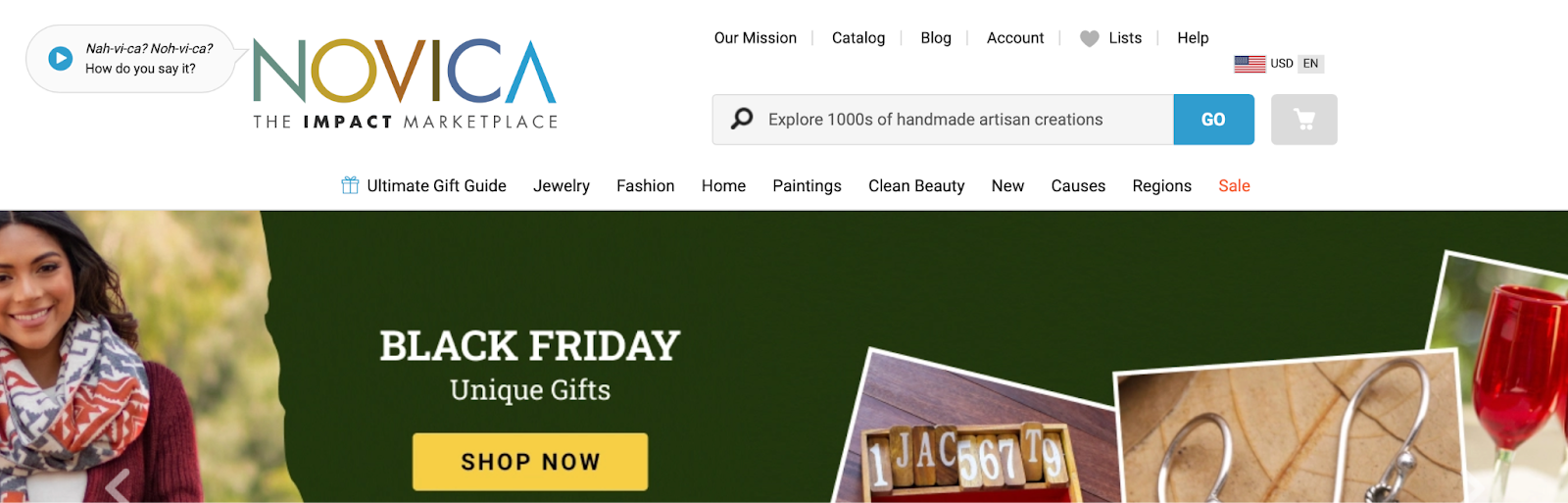Open the Our Mission link
This screenshot has width=1568, height=503.
click(x=755, y=38)
